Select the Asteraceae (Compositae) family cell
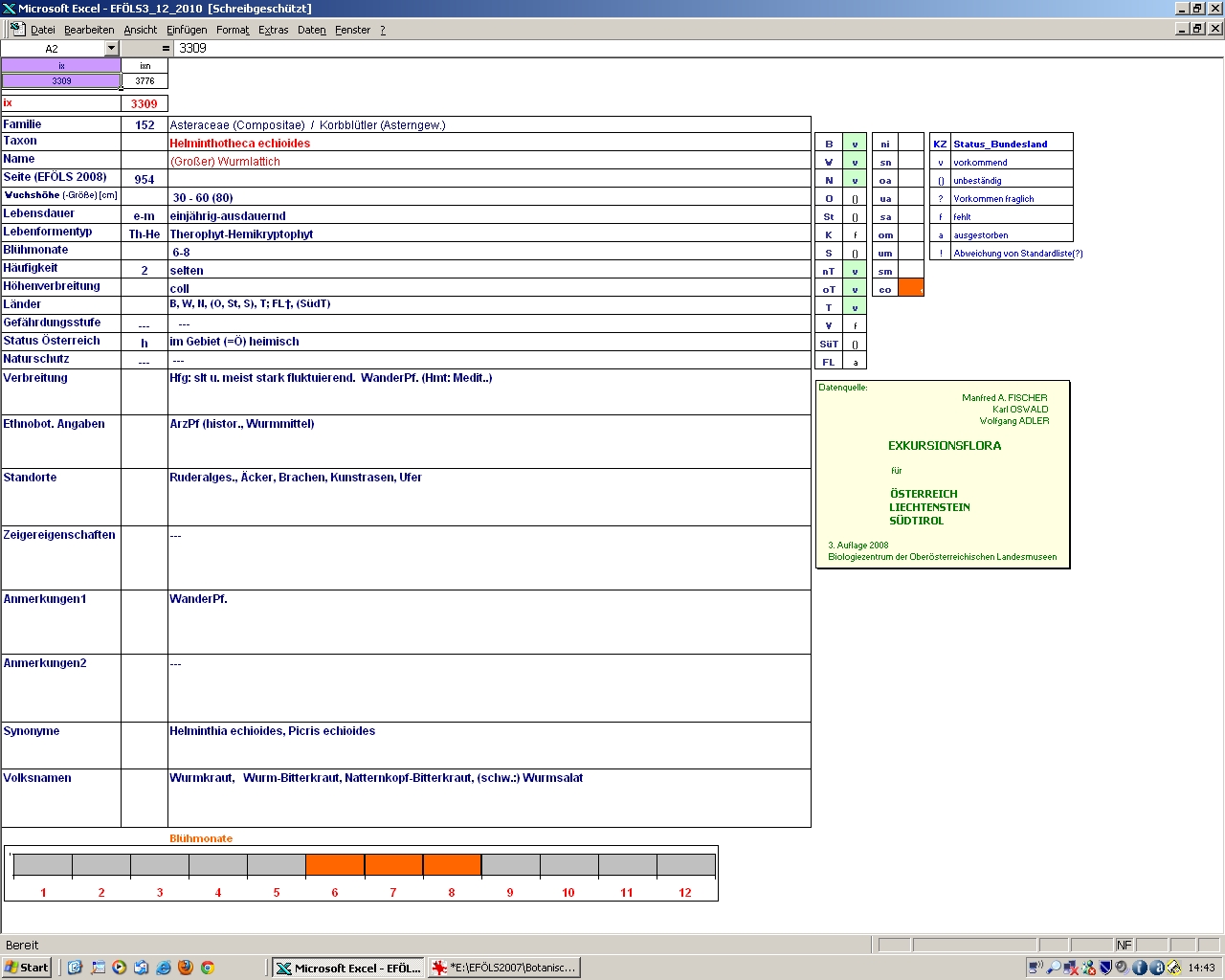 tap(489, 124)
